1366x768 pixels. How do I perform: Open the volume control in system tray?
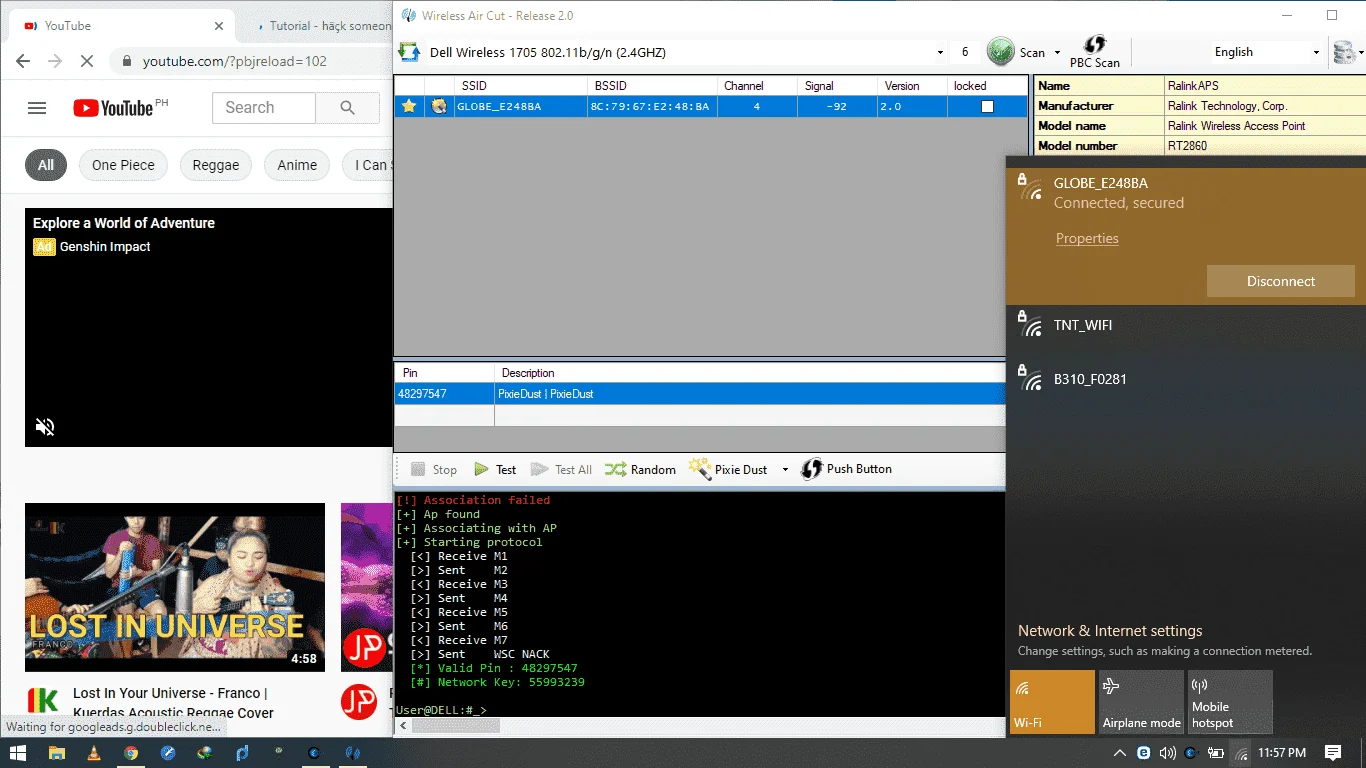tap(1167, 753)
